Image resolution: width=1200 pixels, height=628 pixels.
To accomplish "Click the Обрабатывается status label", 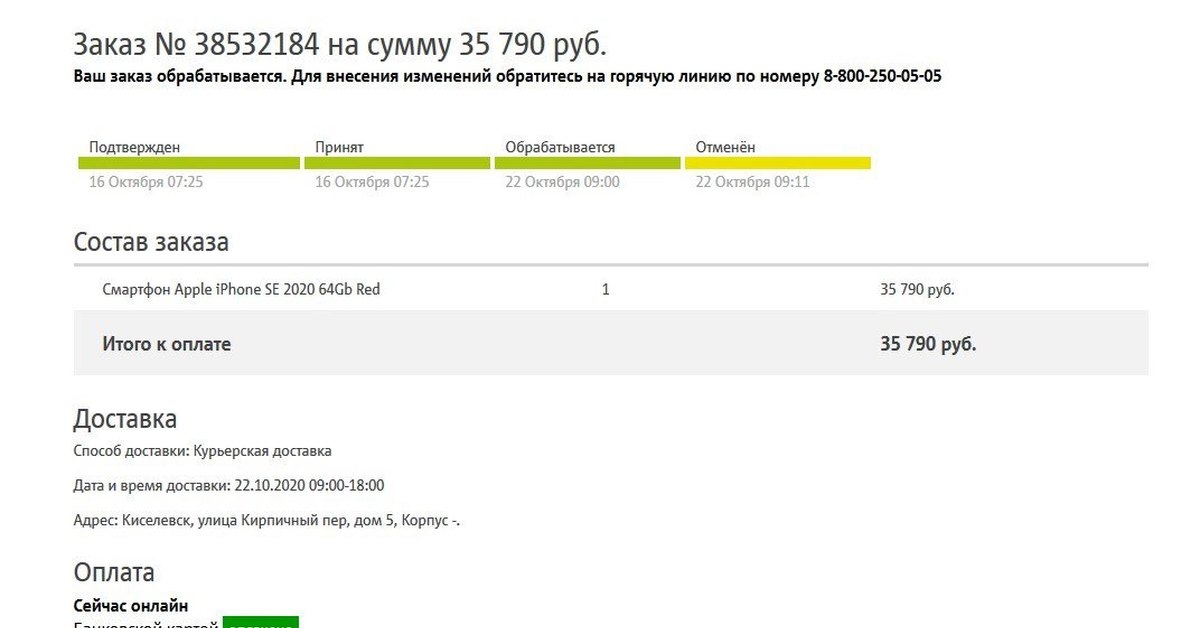I will 560,147.
